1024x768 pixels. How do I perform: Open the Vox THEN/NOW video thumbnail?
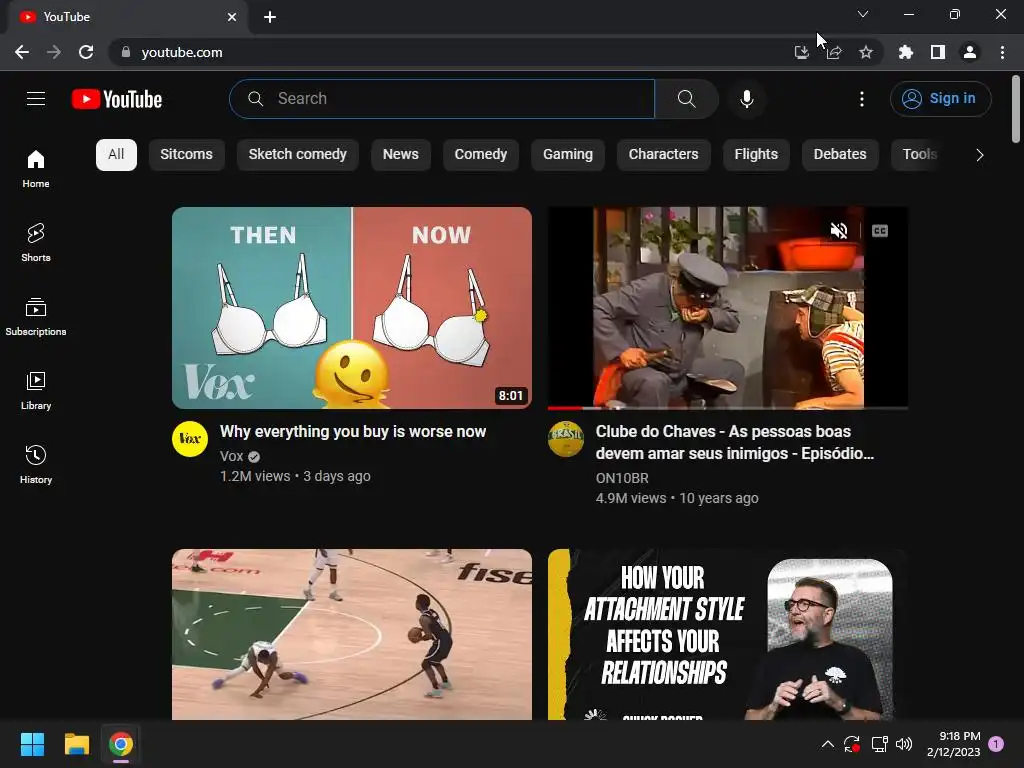point(351,308)
